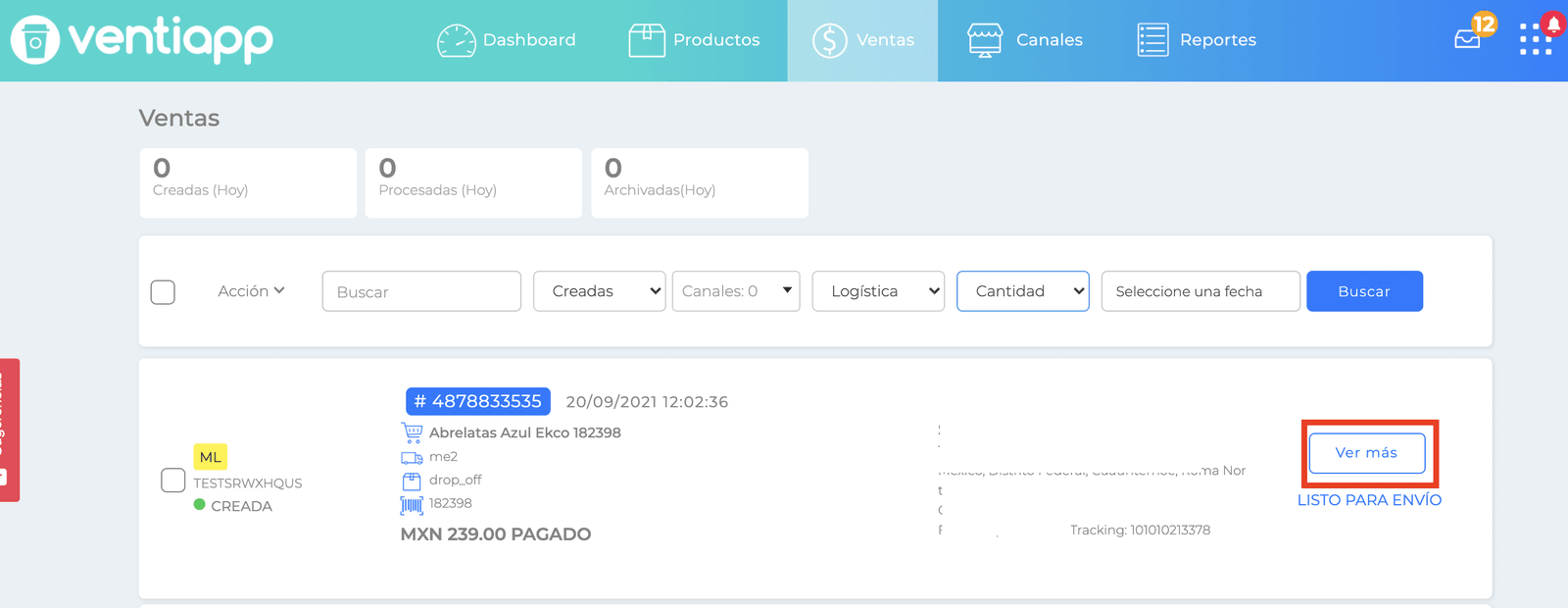The height and width of the screenshot is (608, 1568).
Task: Click the Archivadas(Hoy) counter card
Action: 700,182
